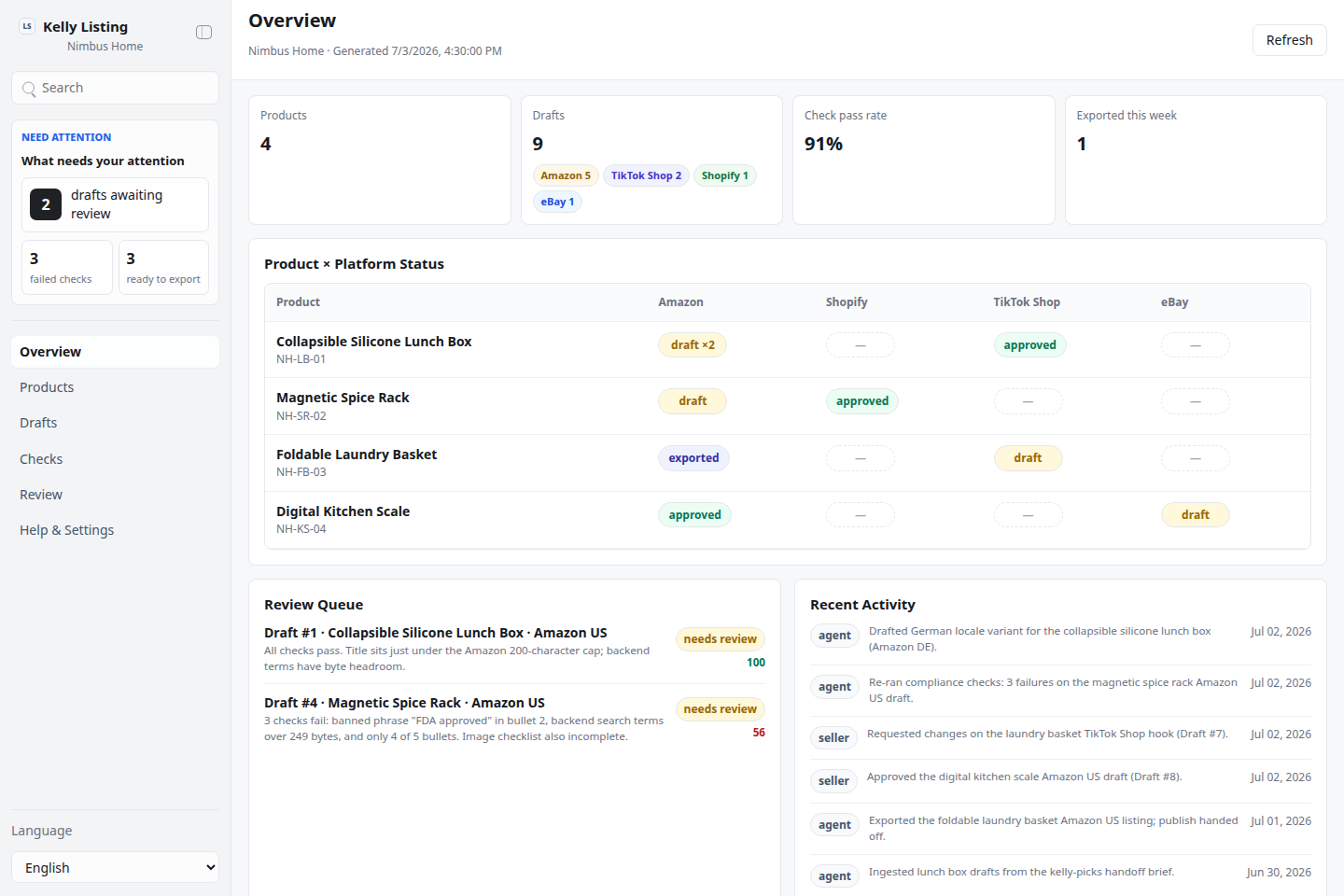Click the empty TikTok Shop cell for Kitchen Scale
1344x896 pixels.
tap(1028, 515)
